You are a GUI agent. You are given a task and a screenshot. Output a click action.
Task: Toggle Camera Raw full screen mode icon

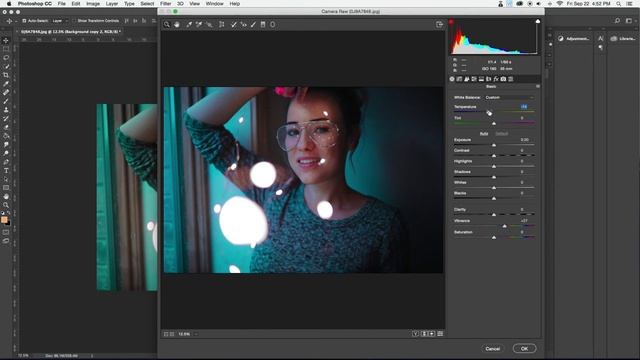point(439,24)
